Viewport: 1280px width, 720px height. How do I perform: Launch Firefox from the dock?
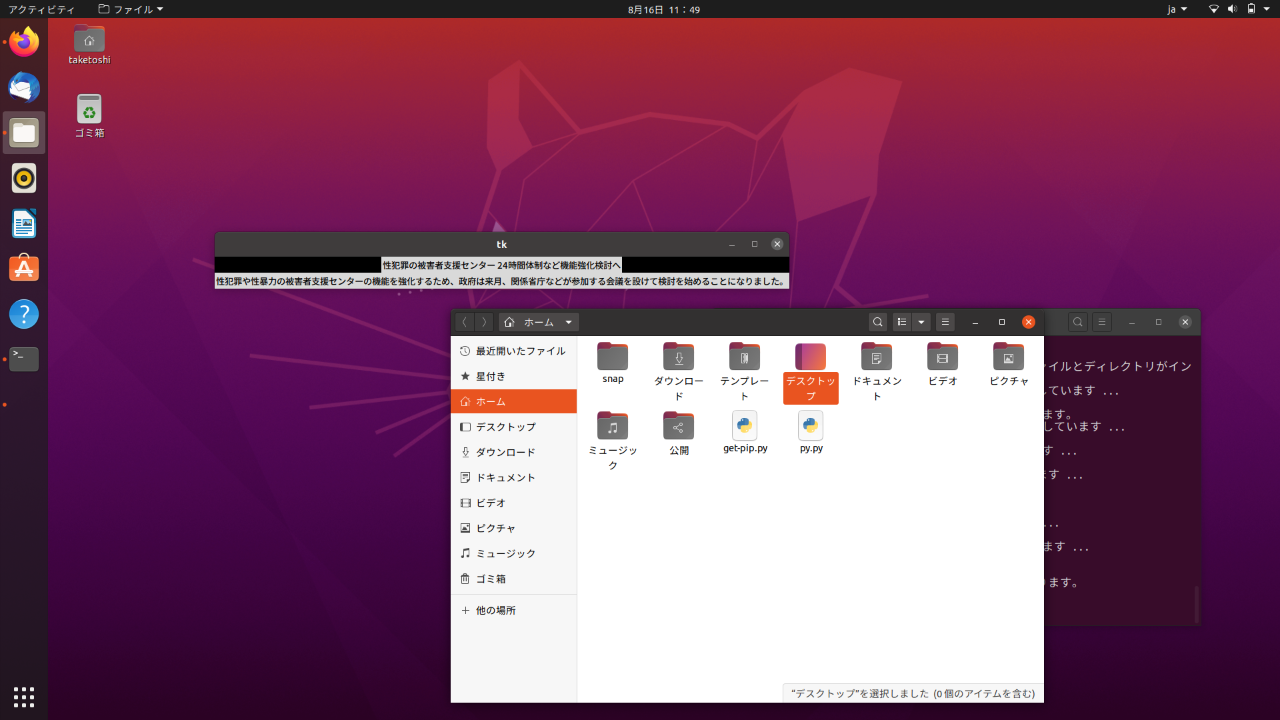pos(24,42)
